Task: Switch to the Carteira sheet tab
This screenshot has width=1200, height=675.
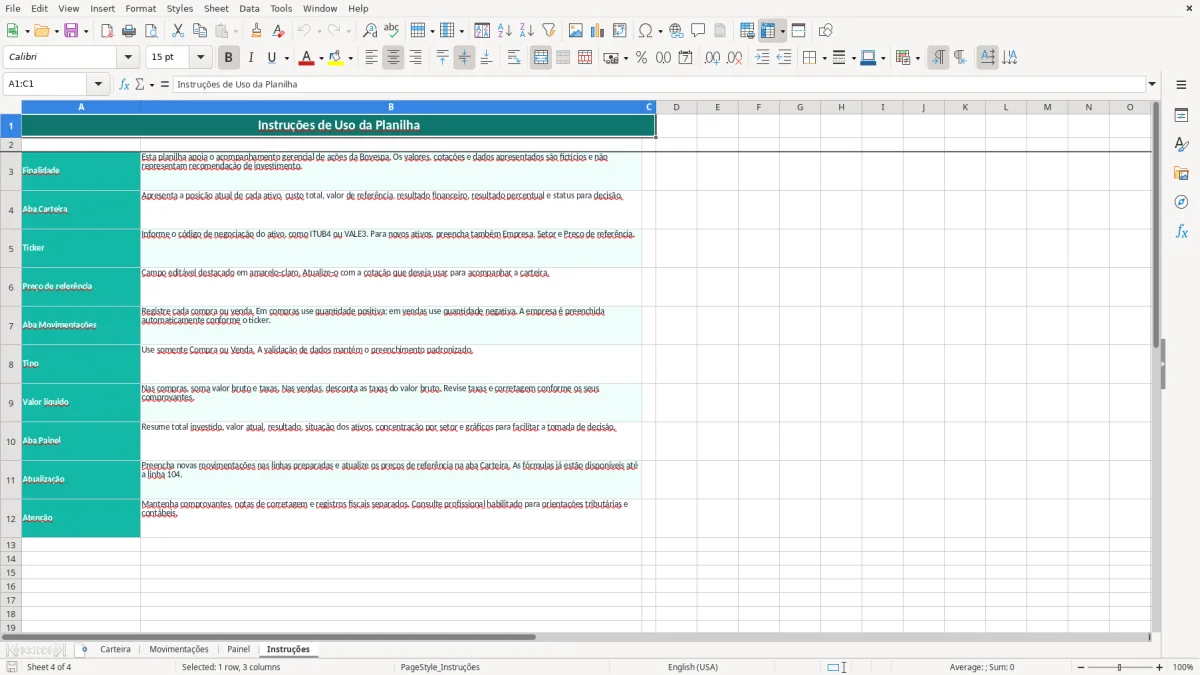Action: pos(115,650)
